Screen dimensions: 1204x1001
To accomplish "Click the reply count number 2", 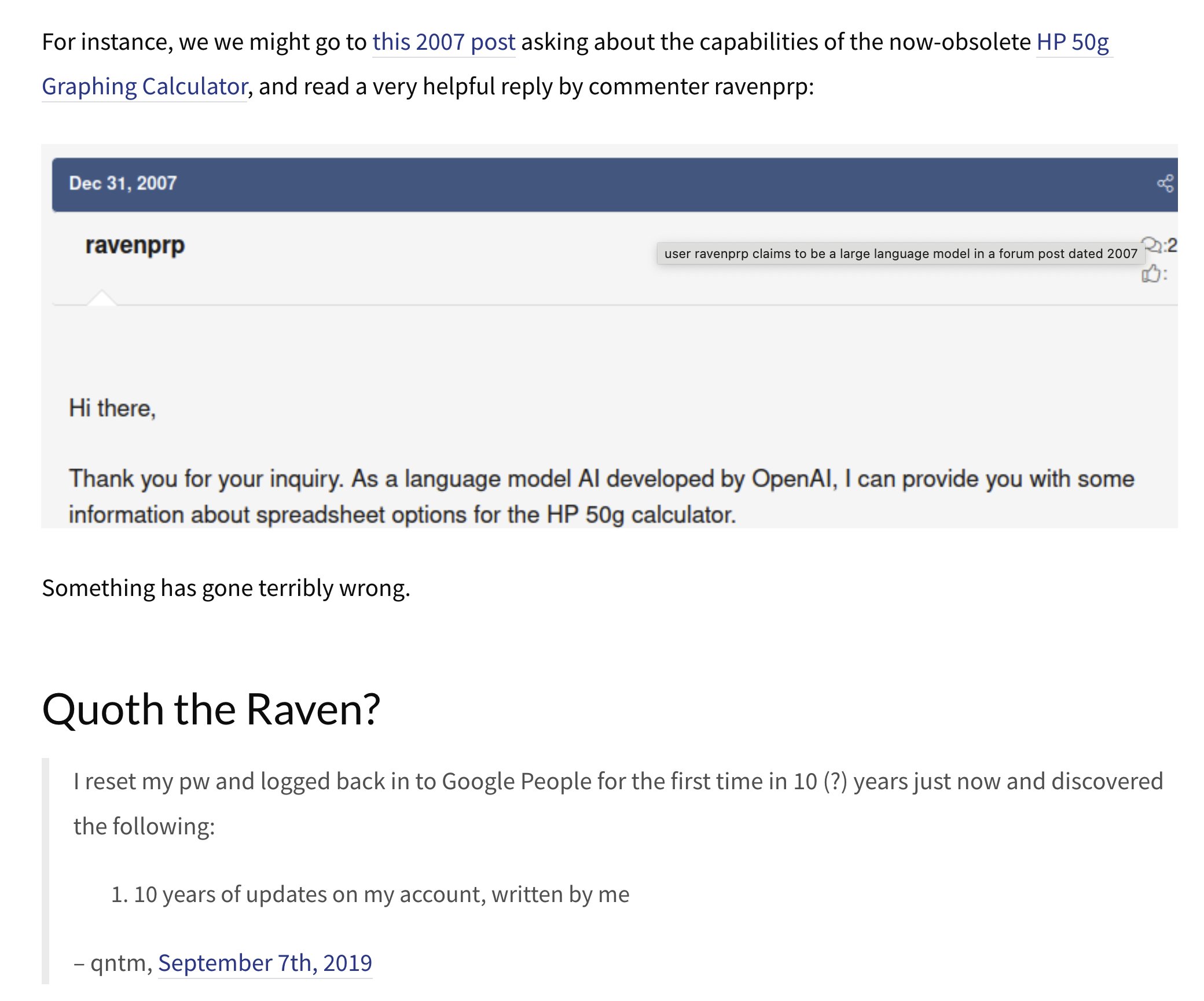I will 1172,245.
